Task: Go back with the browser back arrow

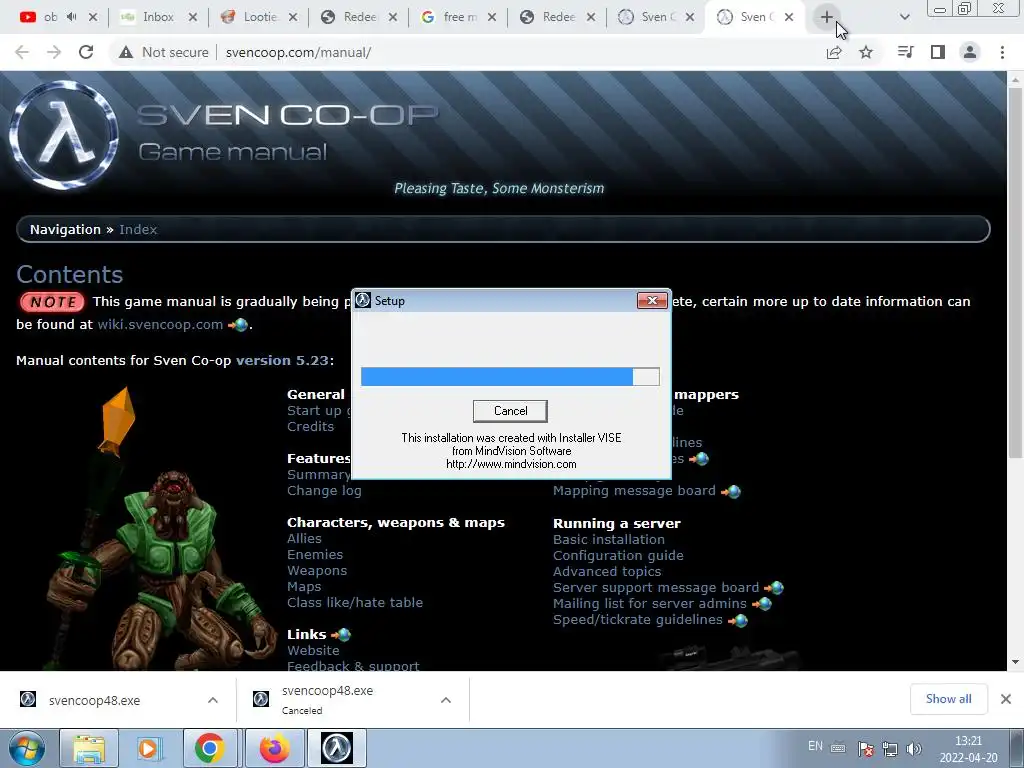Action: click(x=22, y=52)
